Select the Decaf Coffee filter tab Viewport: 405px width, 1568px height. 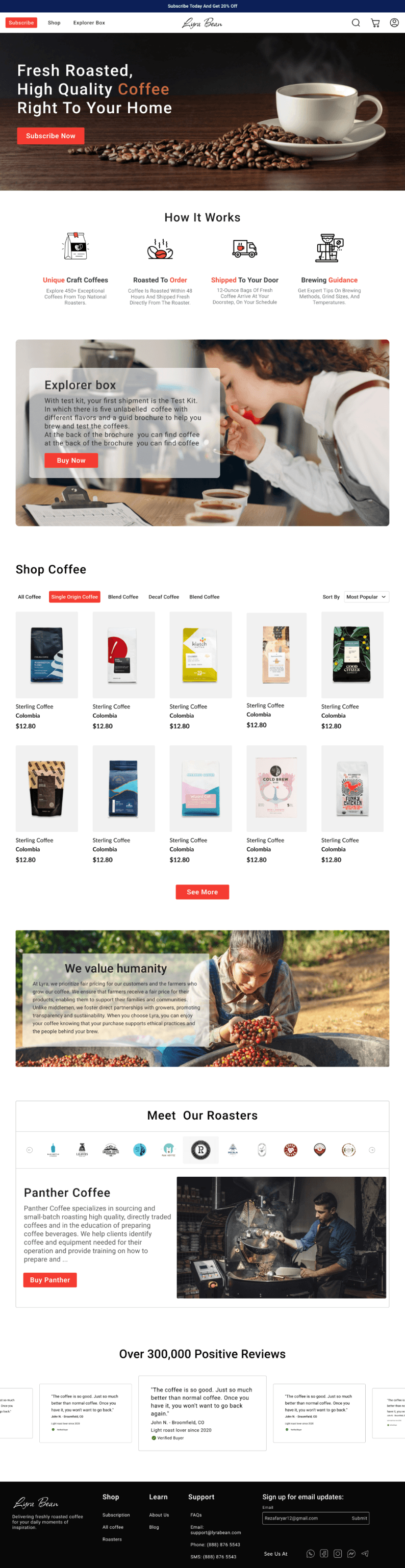(164, 597)
